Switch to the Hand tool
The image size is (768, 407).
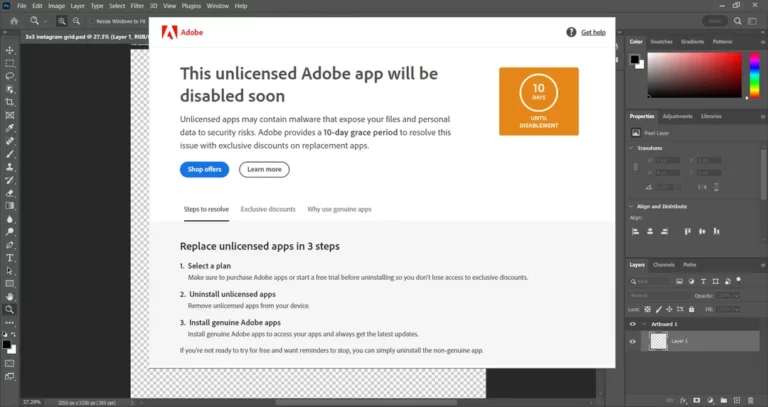click(x=10, y=296)
